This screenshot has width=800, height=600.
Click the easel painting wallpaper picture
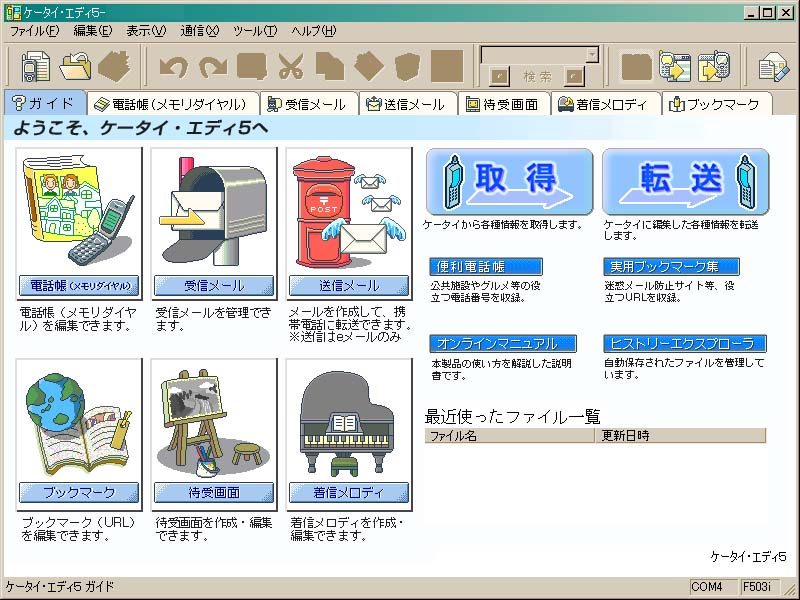(x=214, y=421)
